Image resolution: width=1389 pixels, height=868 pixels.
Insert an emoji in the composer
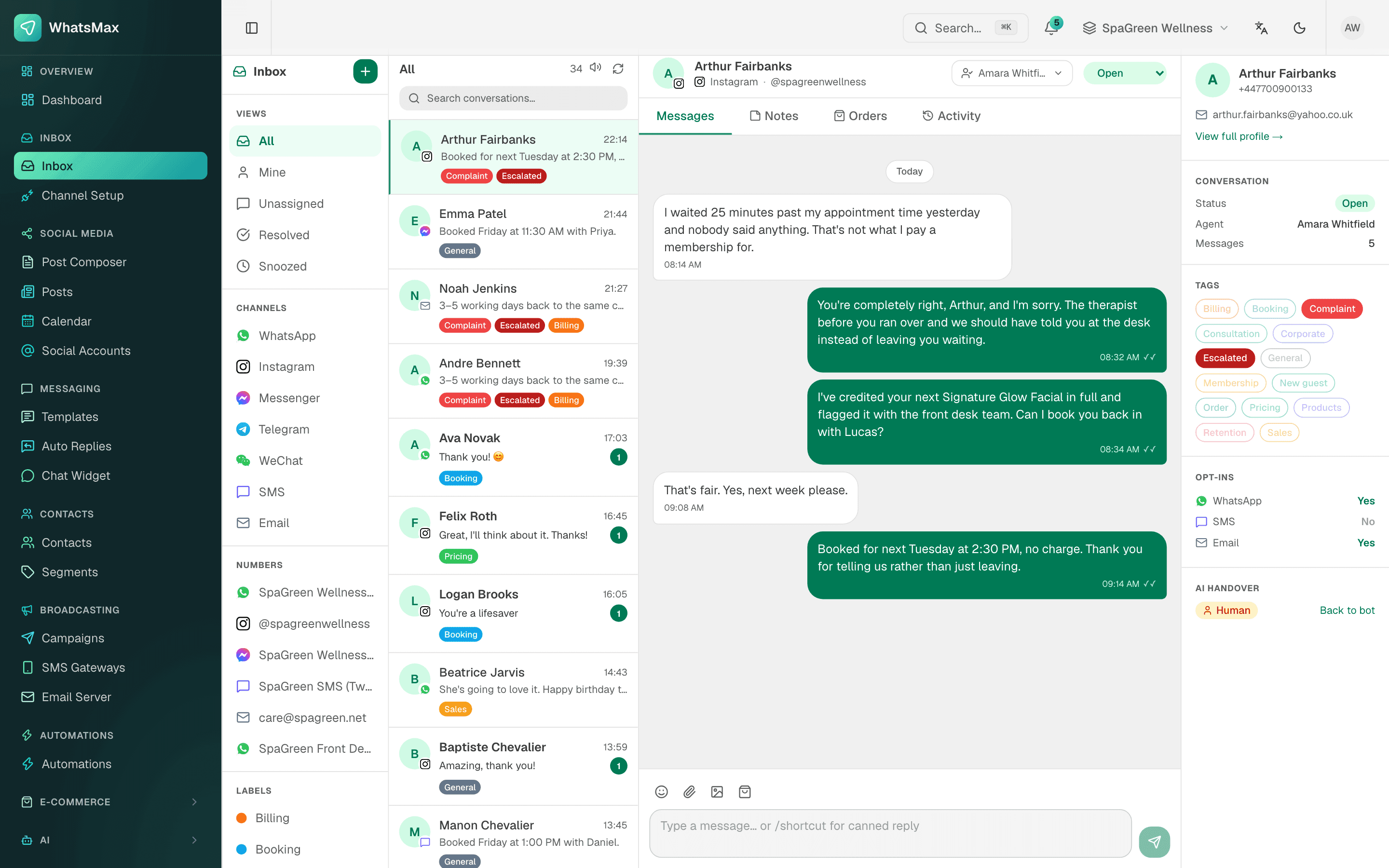click(x=661, y=792)
